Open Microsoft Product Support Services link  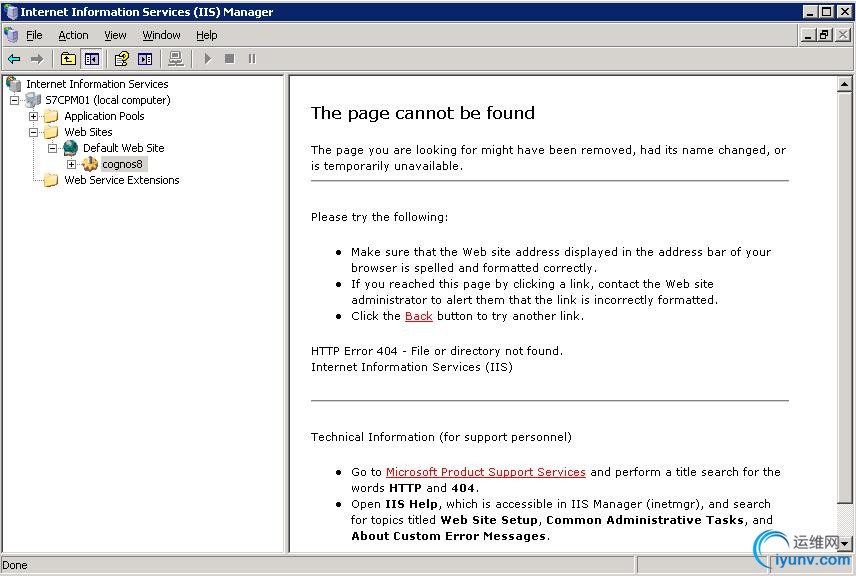coord(485,472)
